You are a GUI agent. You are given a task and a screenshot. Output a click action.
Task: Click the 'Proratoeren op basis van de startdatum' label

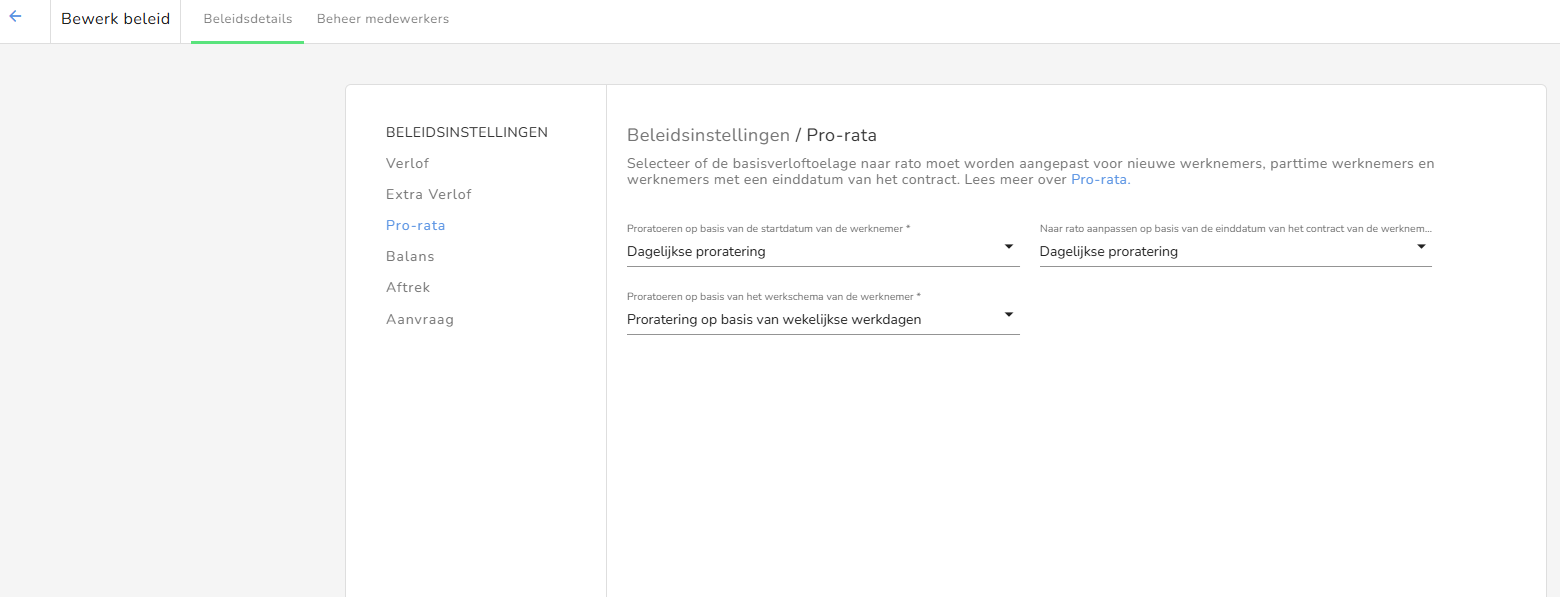(x=768, y=229)
